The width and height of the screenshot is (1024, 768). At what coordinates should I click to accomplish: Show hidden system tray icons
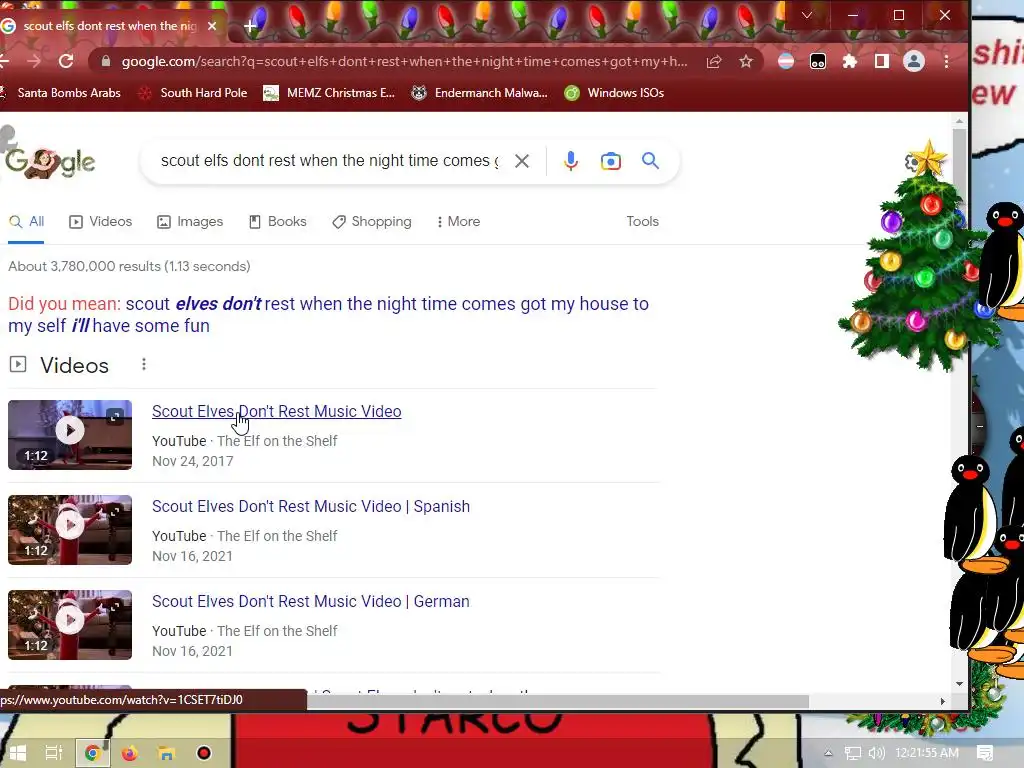[x=828, y=753]
